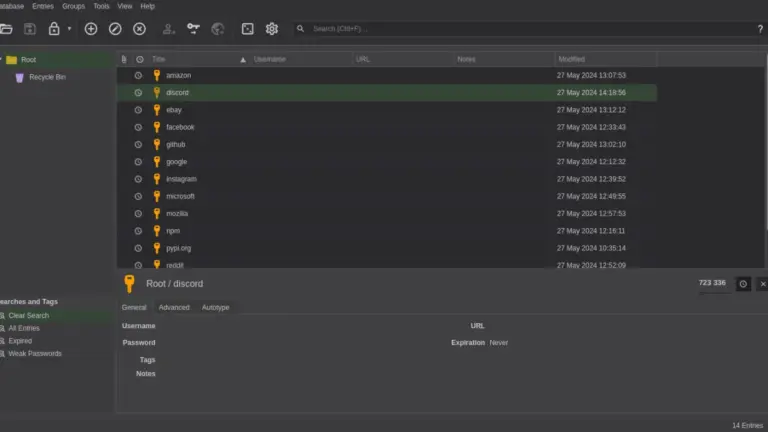The image size is (768, 432).
Task: Click the TOTP clock icon in microsoft row
Action: coord(138,196)
